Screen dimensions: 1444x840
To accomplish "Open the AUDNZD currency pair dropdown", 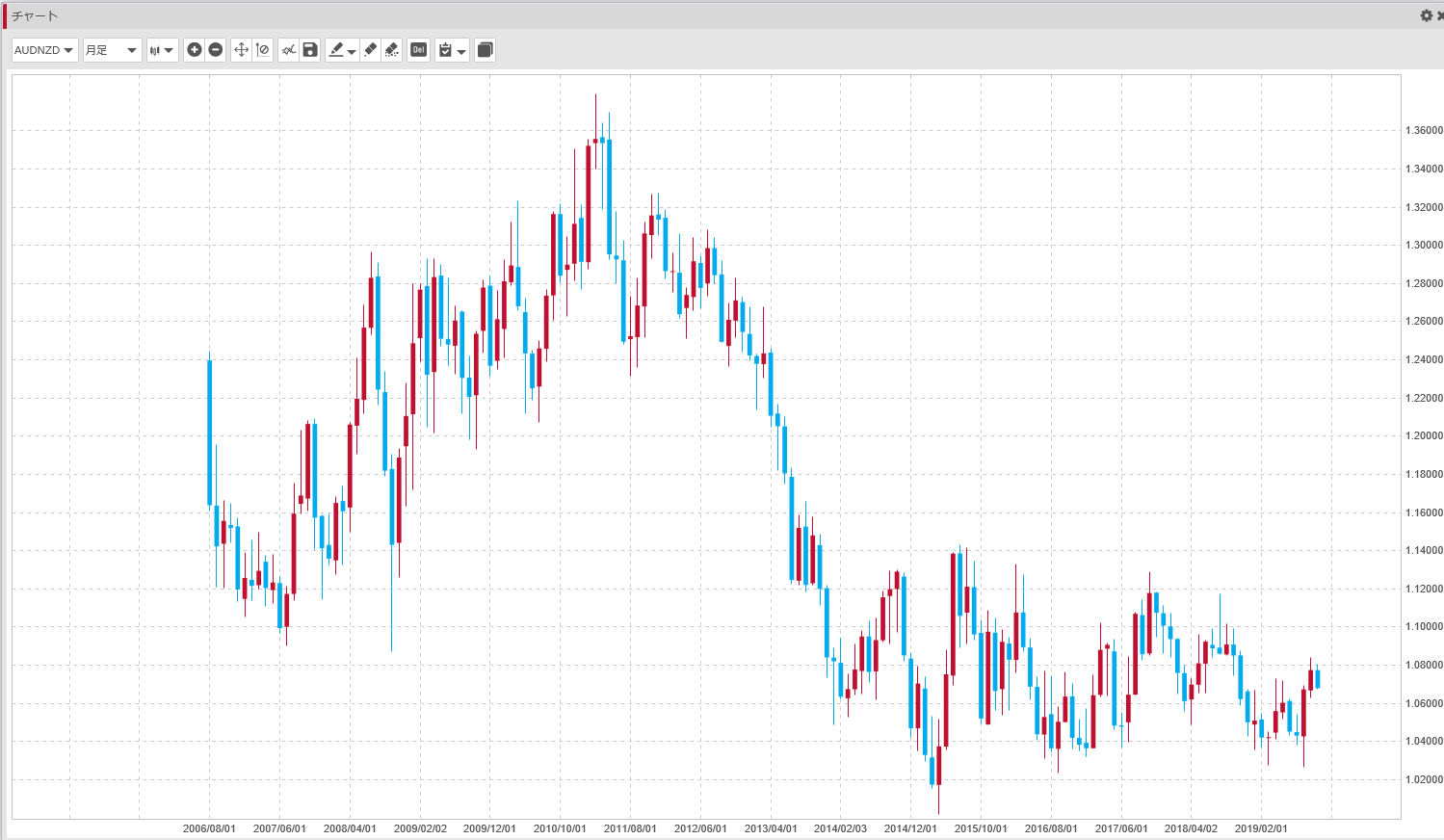I will (44, 50).
